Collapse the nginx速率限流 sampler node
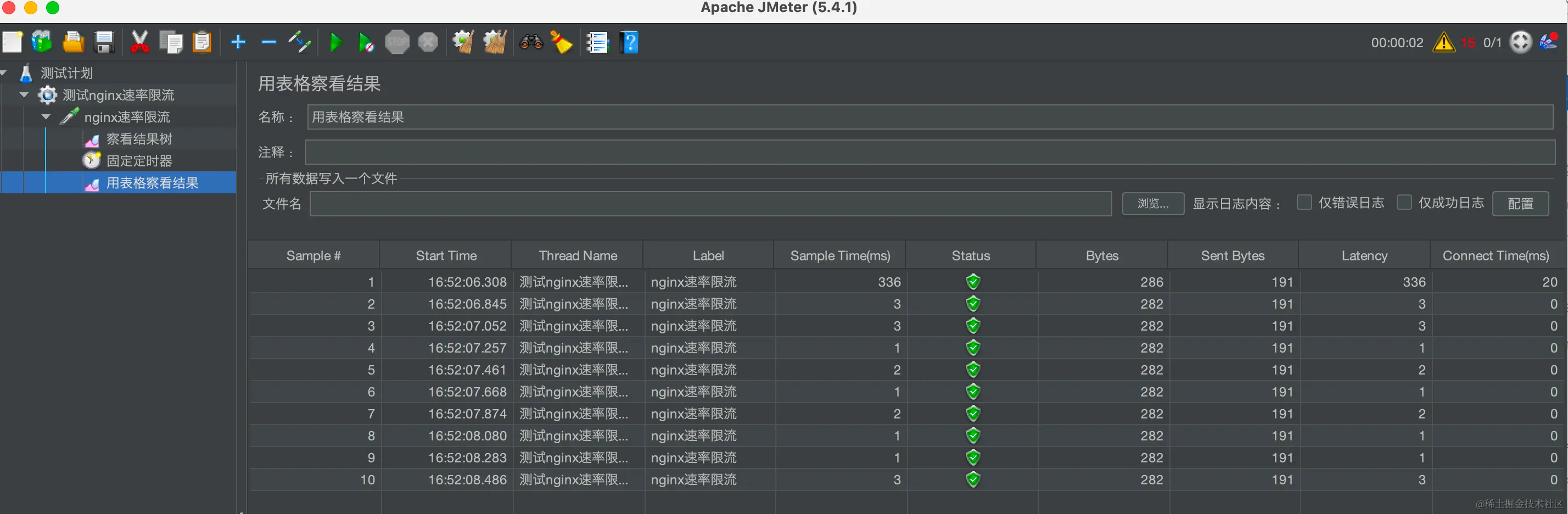This screenshot has height=514, width=1568. (46, 117)
